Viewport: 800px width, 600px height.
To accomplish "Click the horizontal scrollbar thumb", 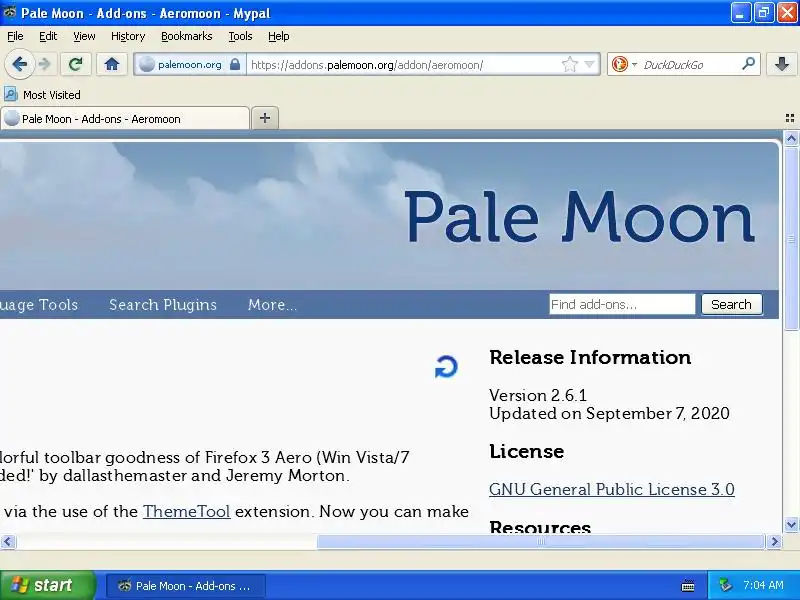I will 541,541.
